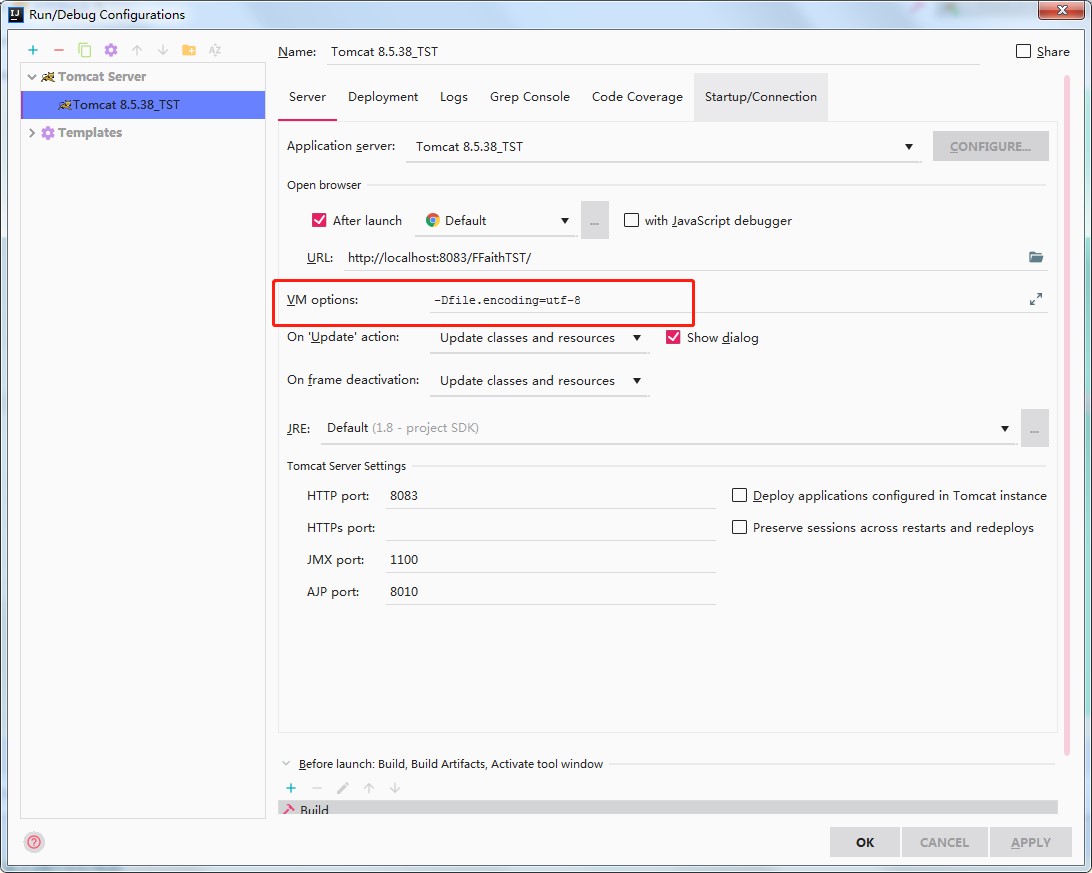1092x873 pixels.
Task: Toggle Show dialog checkbox
Action: click(x=673, y=337)
